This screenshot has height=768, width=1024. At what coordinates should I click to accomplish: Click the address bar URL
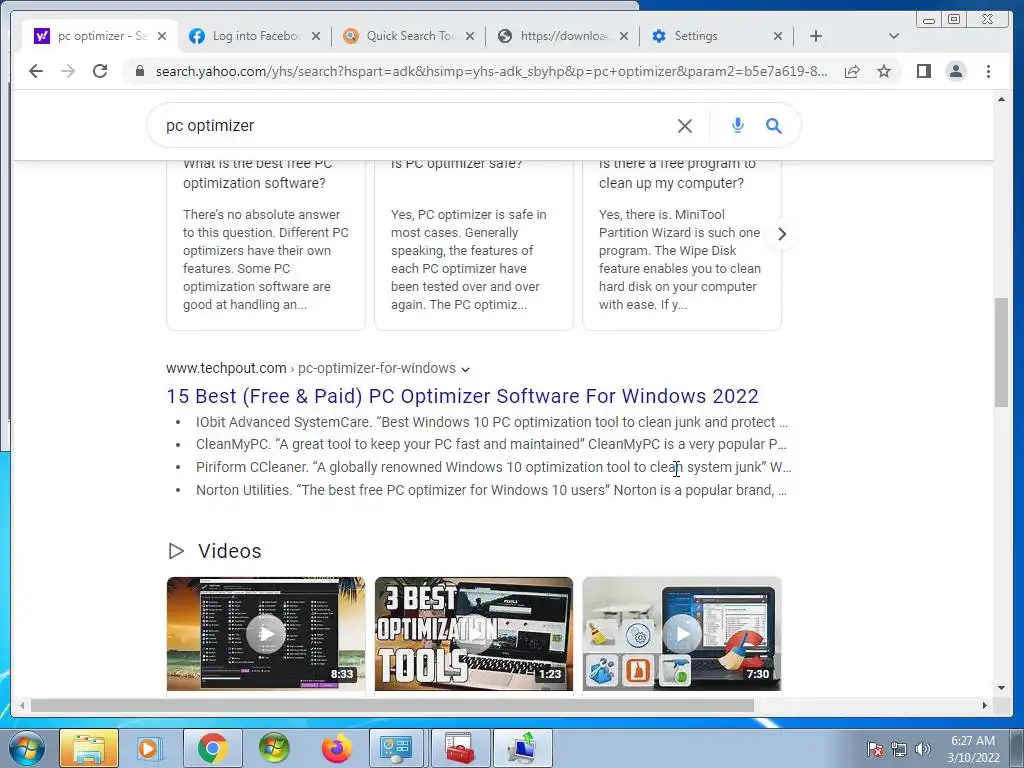click(x=491, y=71)
